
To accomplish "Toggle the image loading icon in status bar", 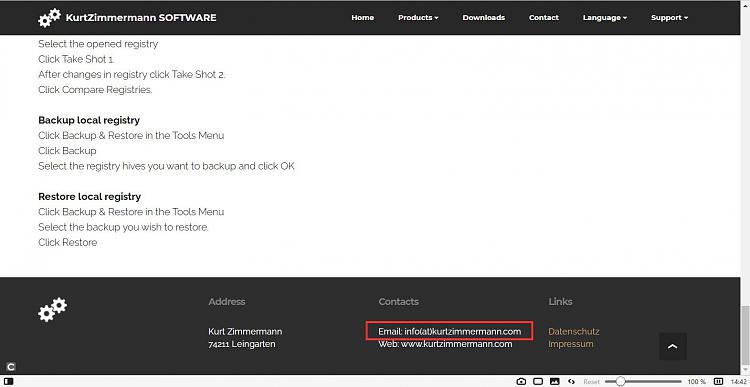I will (x=555, y=381).
